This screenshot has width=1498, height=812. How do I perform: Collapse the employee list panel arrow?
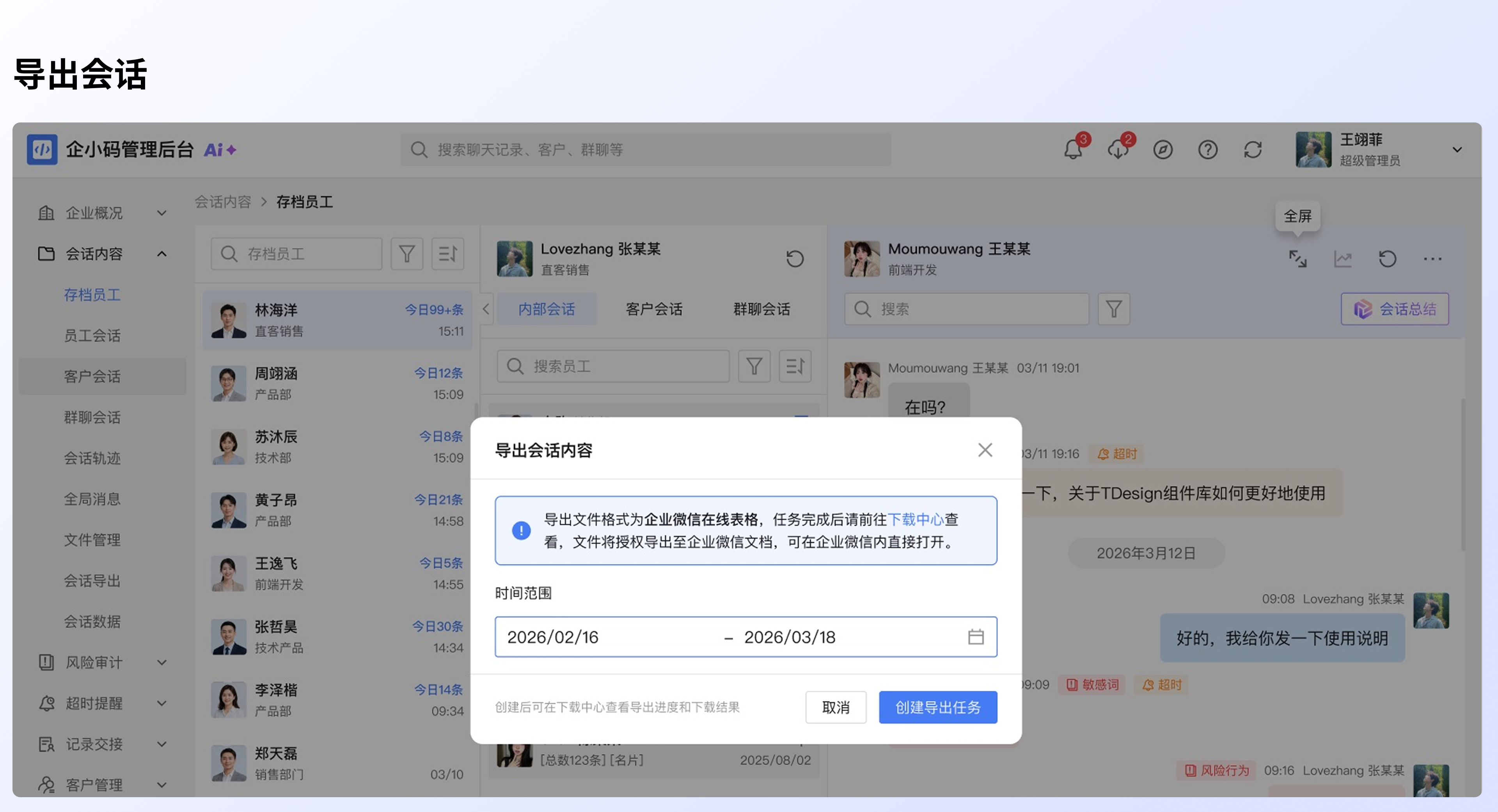click(486, 309)
